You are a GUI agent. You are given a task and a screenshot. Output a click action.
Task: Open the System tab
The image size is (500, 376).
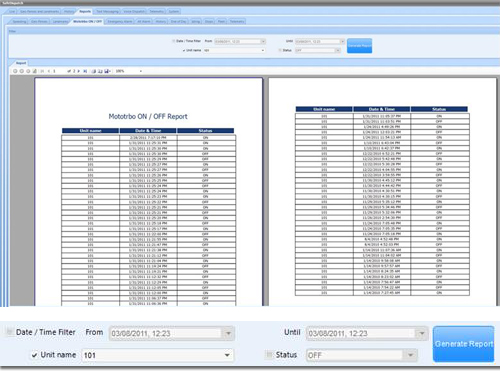pyautogui.click(x=174, y=11)
